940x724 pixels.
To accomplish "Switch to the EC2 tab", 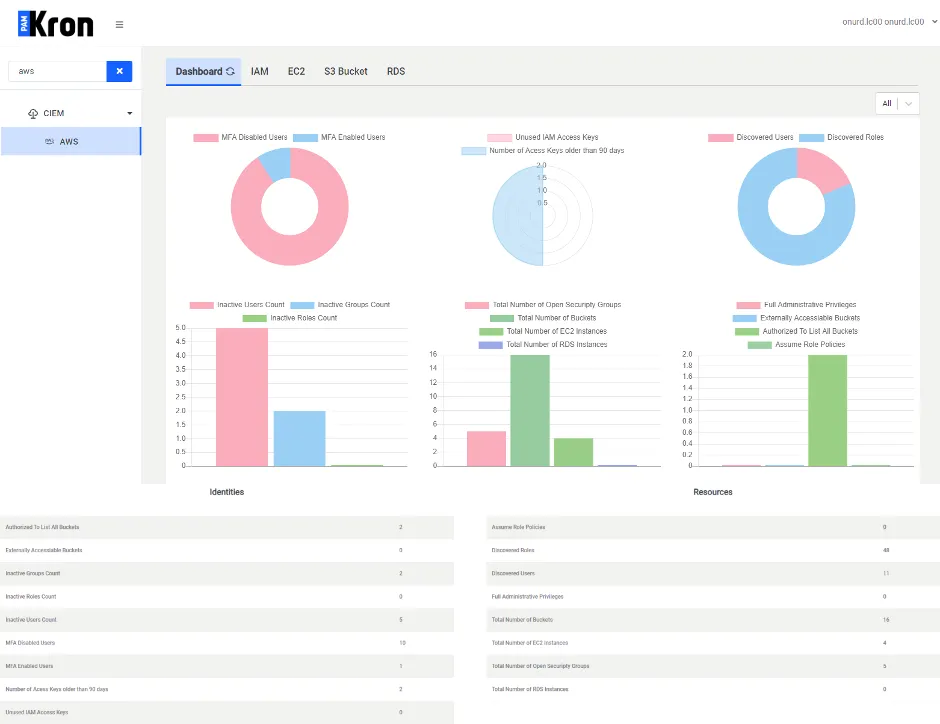I will (296, 71).
